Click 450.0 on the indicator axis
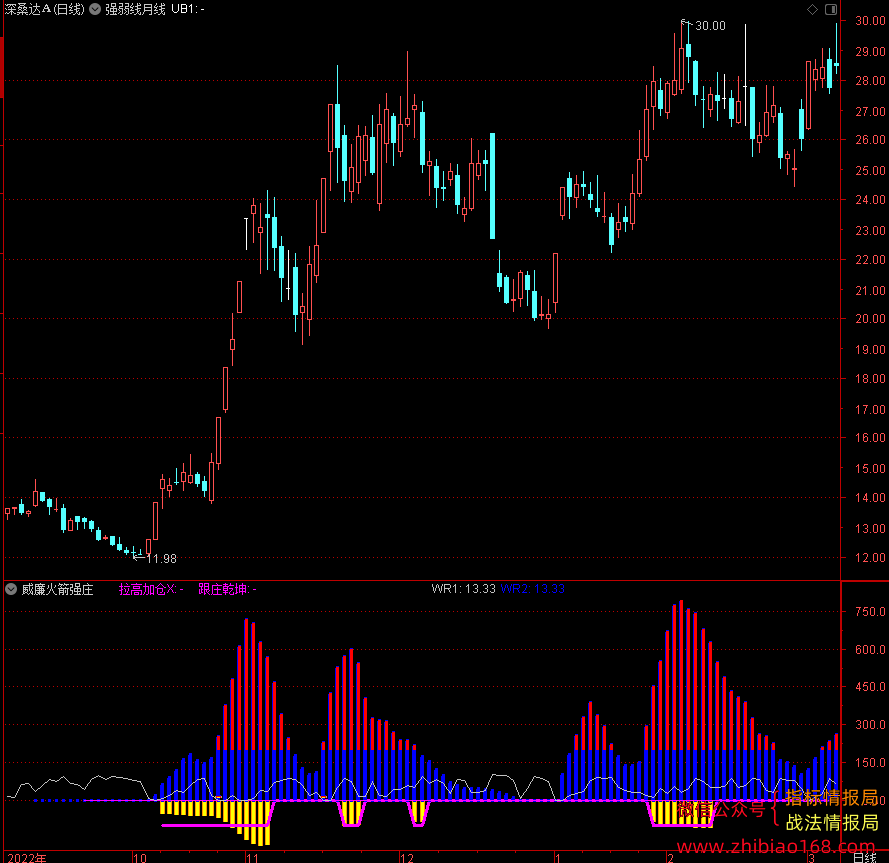Image resolution: width=889 pixels, height=863 pixels. (x=870, y=687)
